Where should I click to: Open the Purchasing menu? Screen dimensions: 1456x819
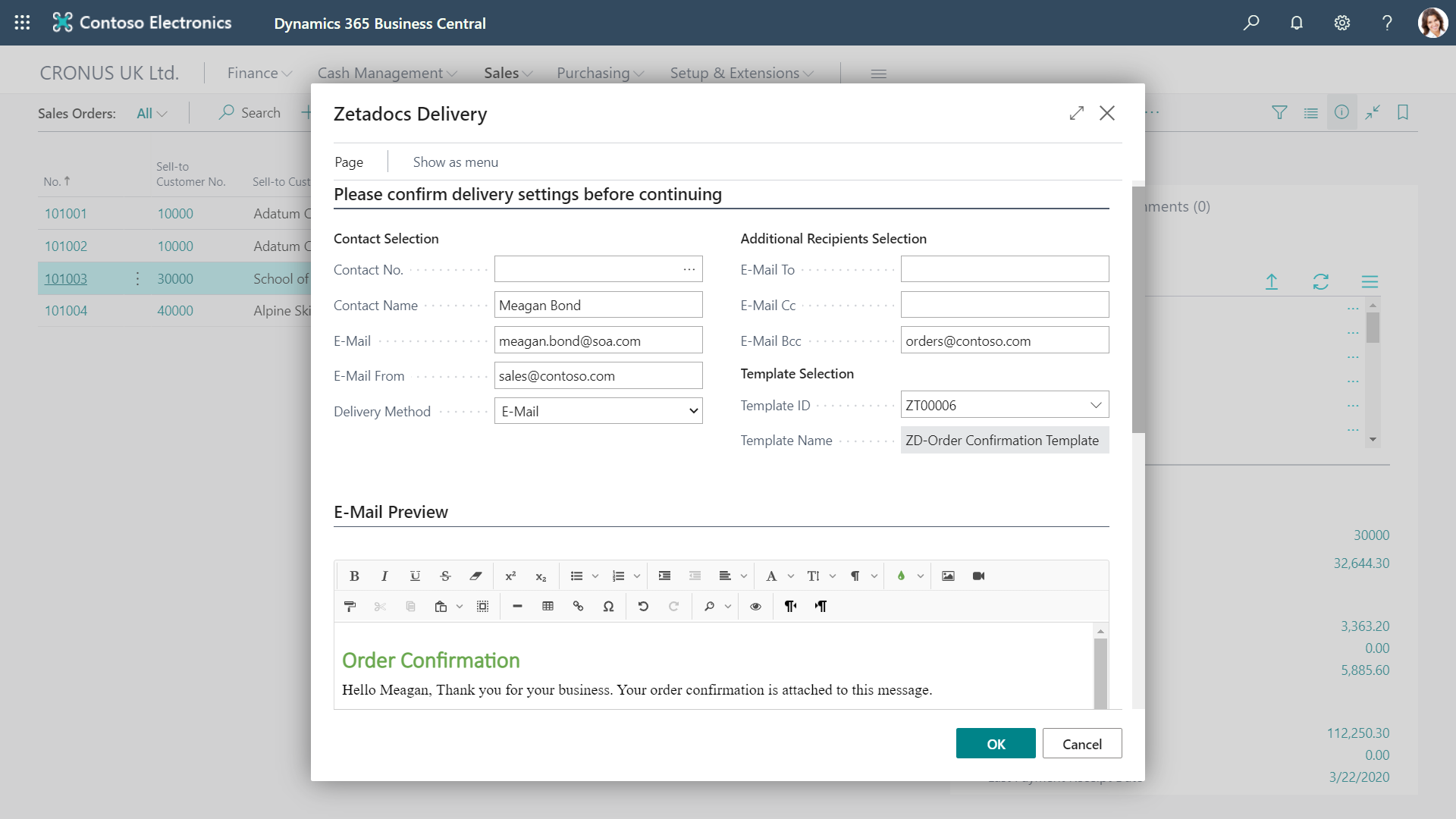pyautogui.click(x=600, y=74)
